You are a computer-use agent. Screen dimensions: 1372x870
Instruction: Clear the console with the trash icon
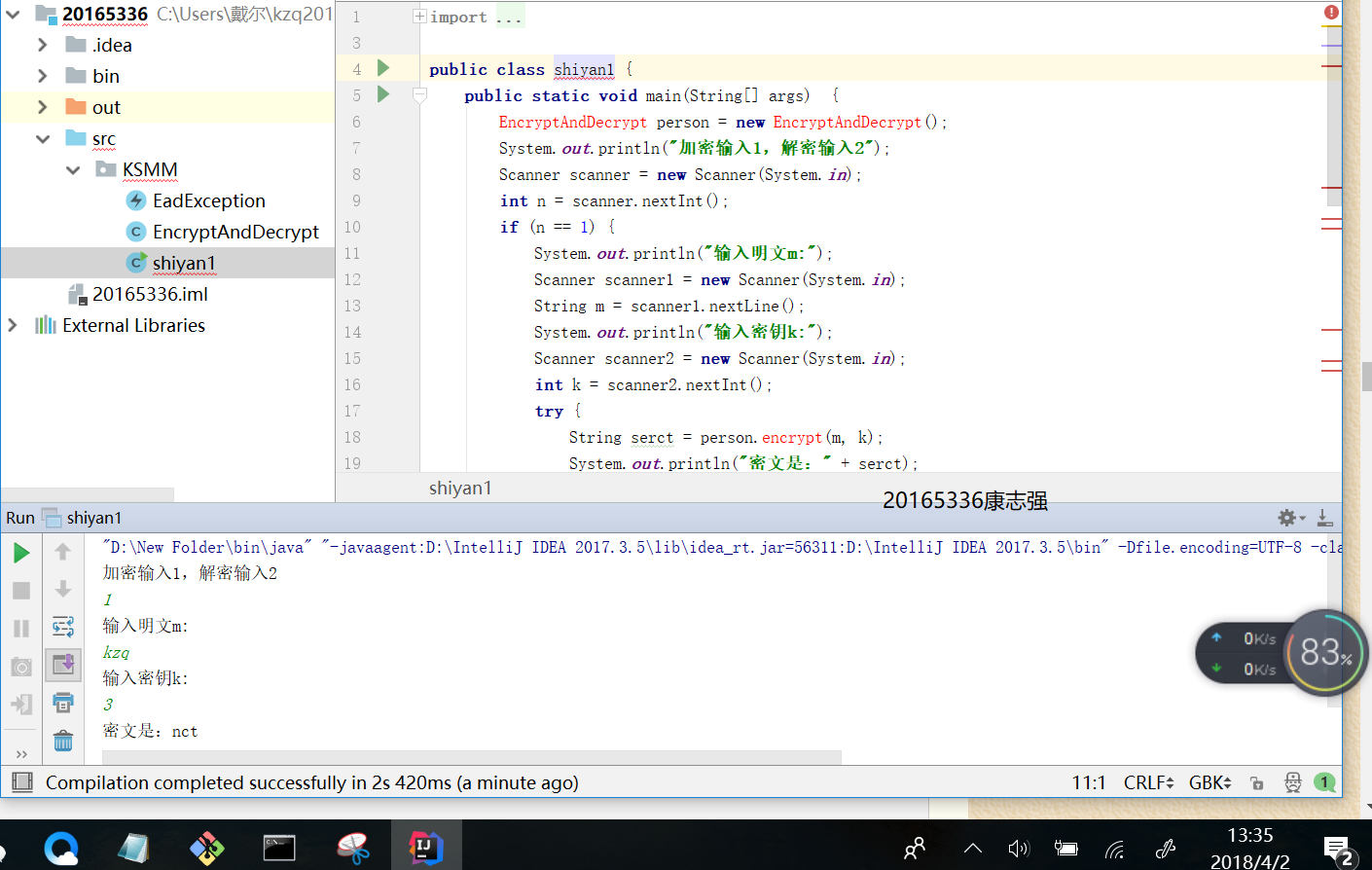(63, 742)
